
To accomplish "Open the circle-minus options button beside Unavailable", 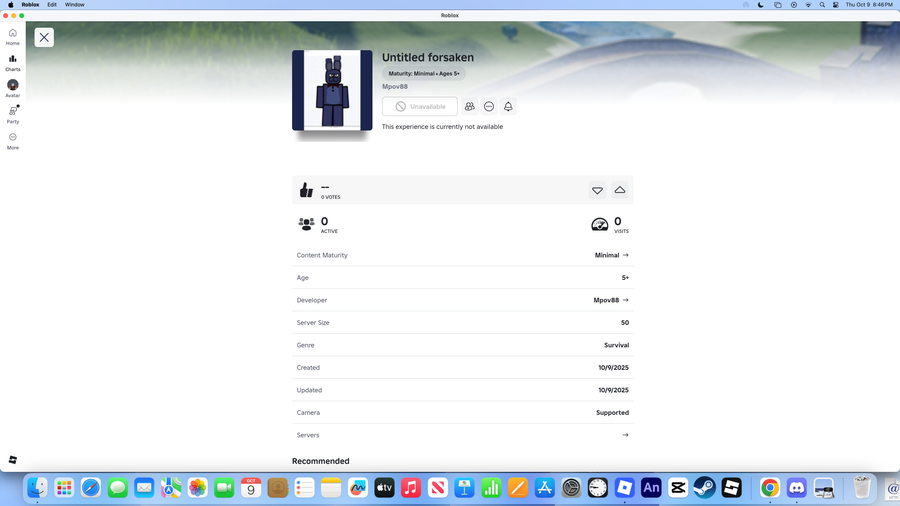I will (x=489, y=106).
